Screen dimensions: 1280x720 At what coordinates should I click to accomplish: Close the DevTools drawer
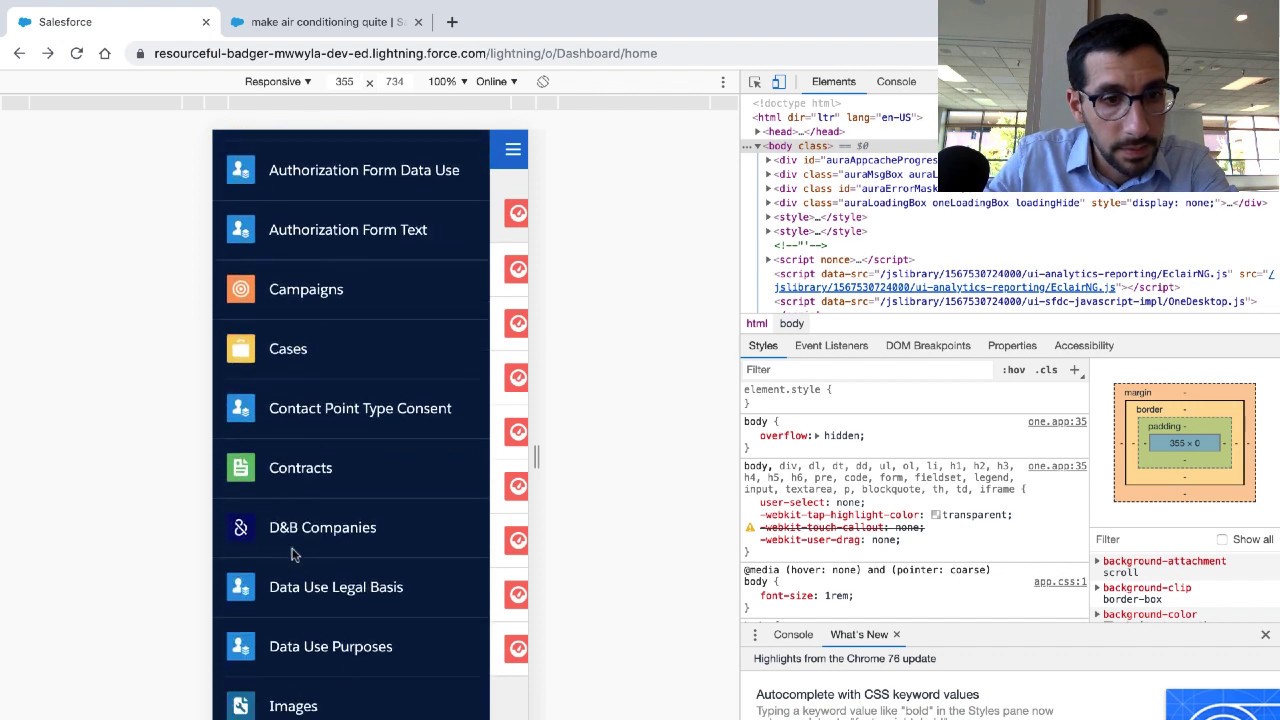point(1265,635)
